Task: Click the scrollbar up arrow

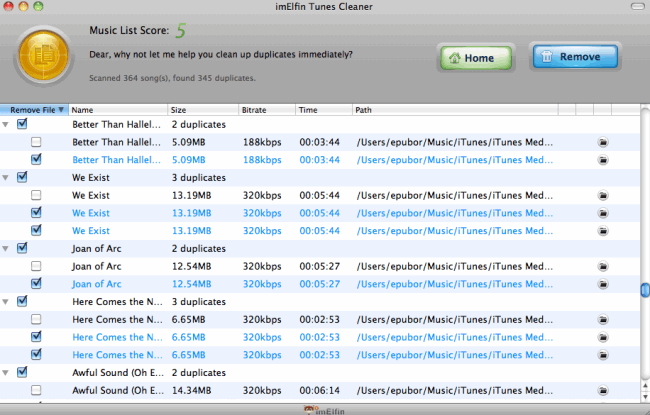Action: (x=645, y=386)
